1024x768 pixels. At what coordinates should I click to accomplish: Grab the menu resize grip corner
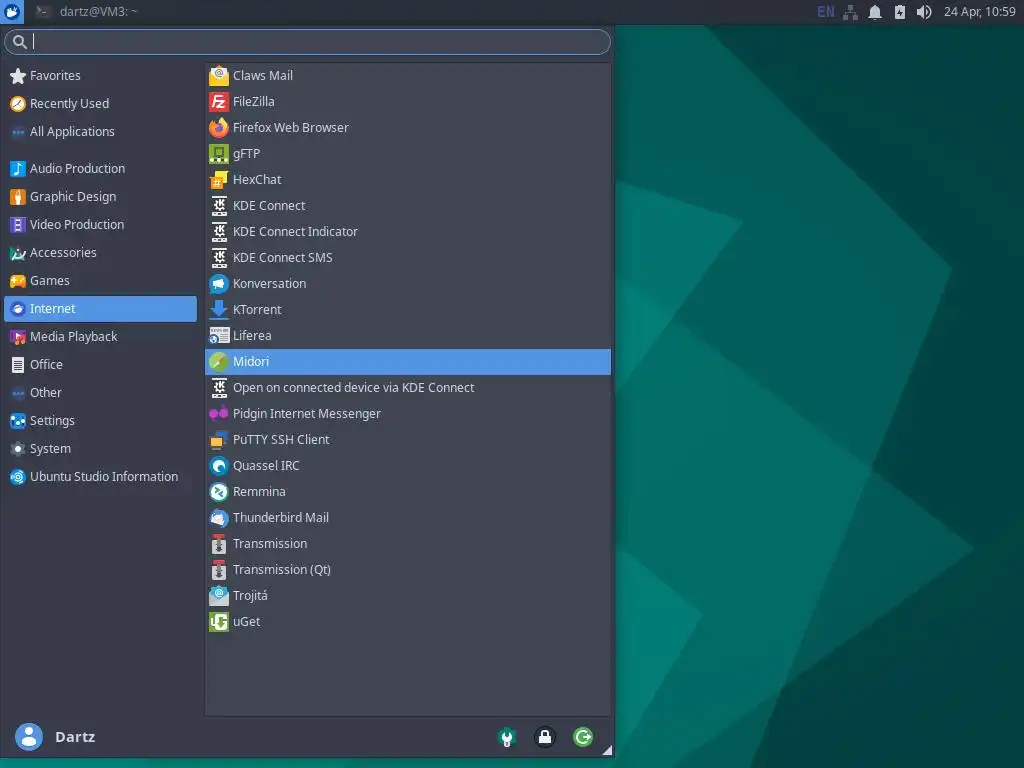607,750
